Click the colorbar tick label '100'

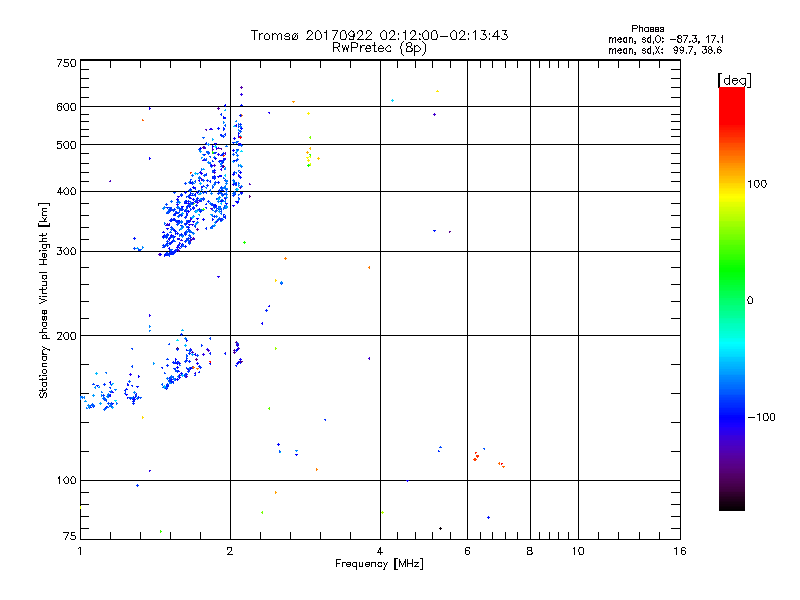point(757,184)
